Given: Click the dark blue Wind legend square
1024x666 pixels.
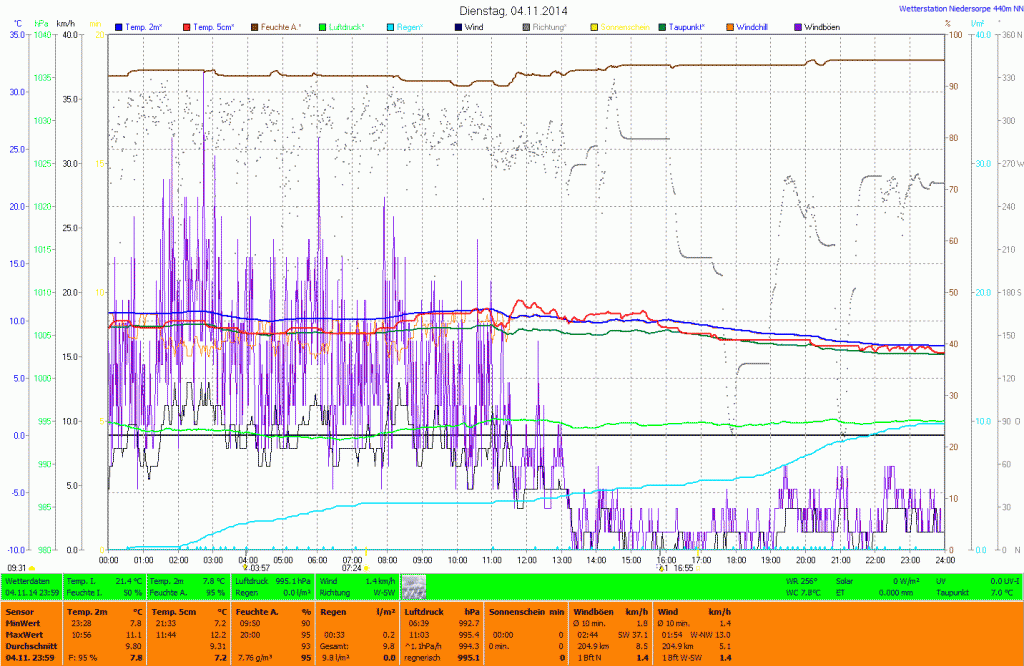Looking at the screenshot, I should point(457,25).
